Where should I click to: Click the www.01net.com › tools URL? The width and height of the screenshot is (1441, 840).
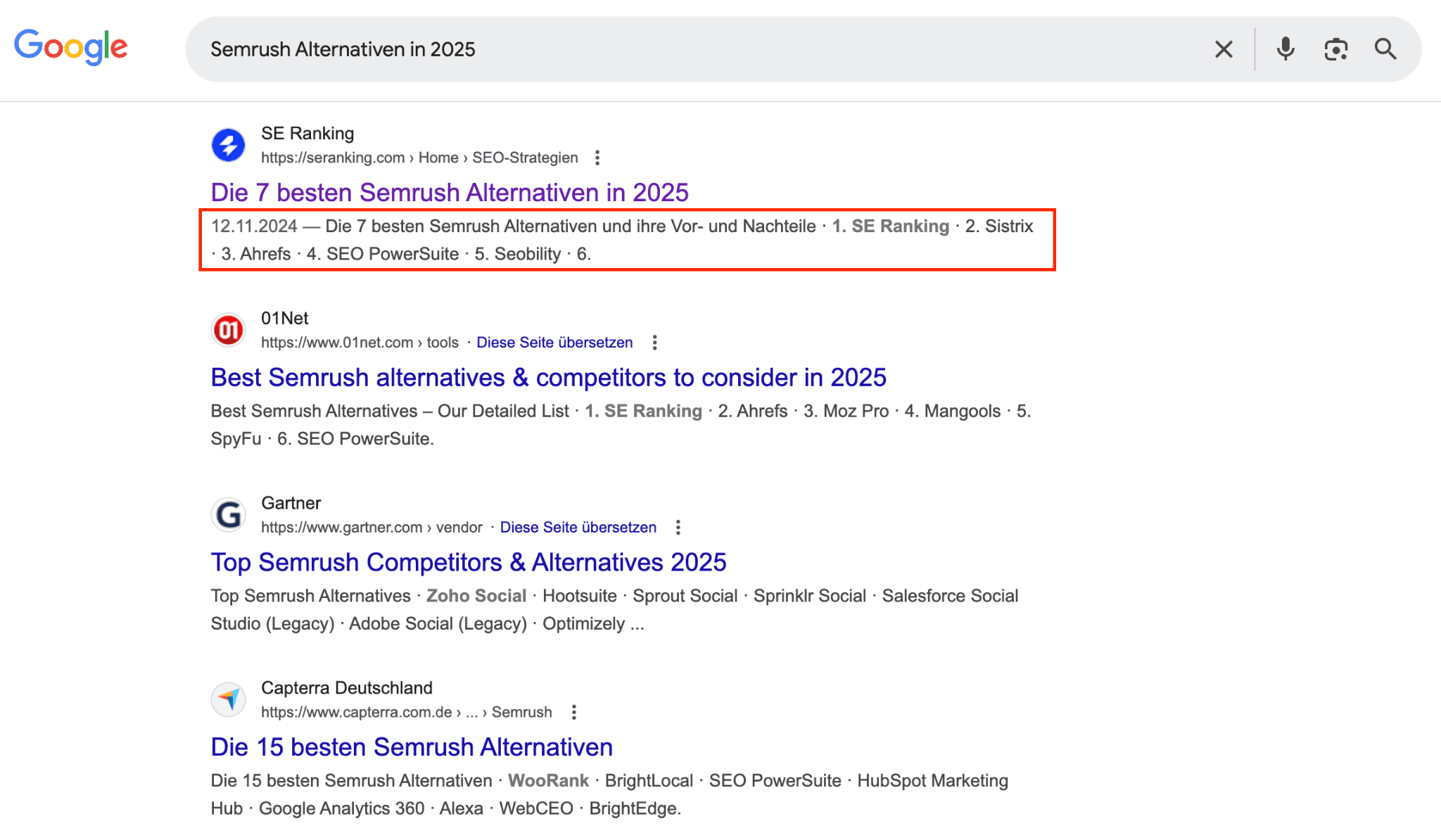point(360,343)
